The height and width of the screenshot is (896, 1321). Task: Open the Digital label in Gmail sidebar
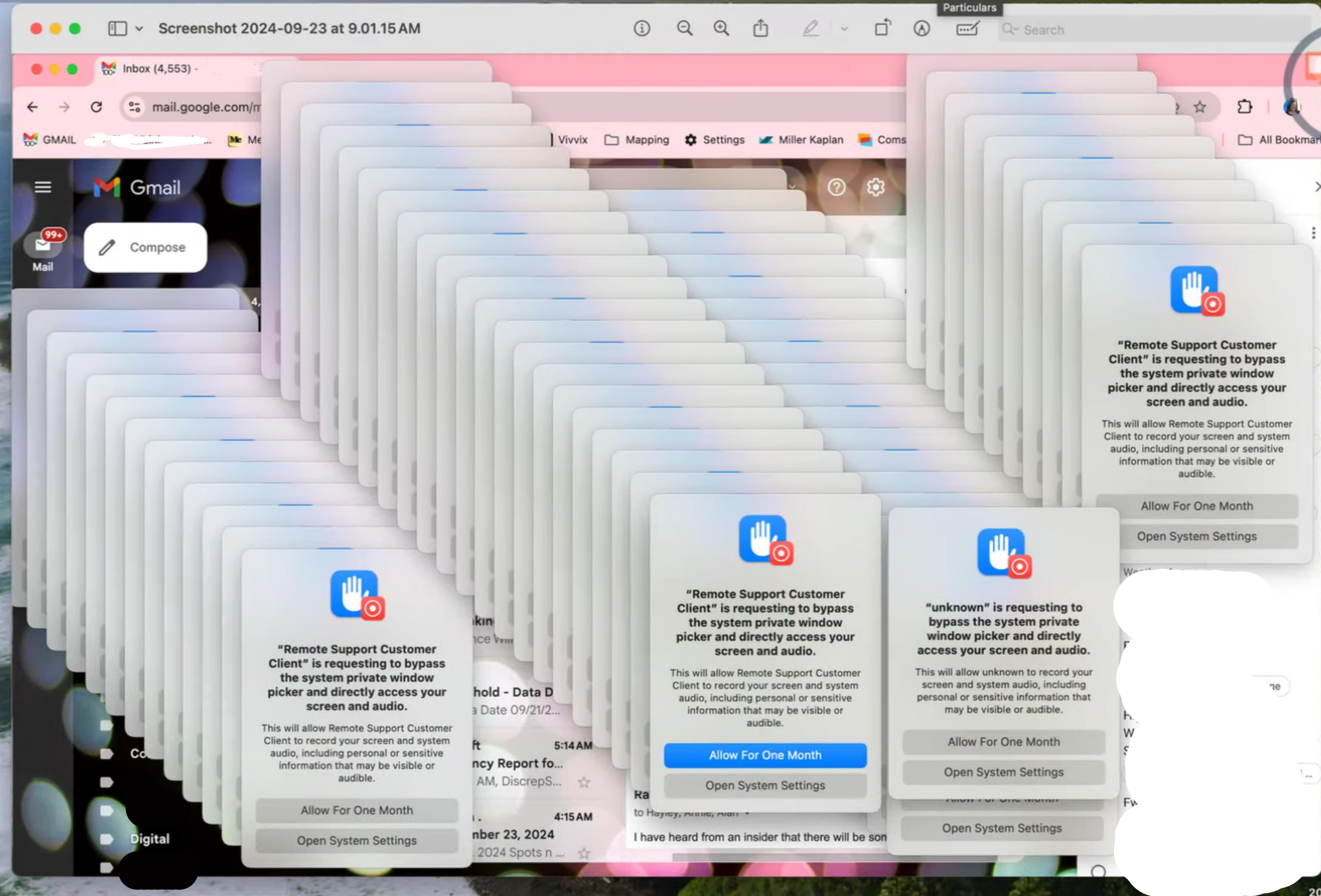150,839
